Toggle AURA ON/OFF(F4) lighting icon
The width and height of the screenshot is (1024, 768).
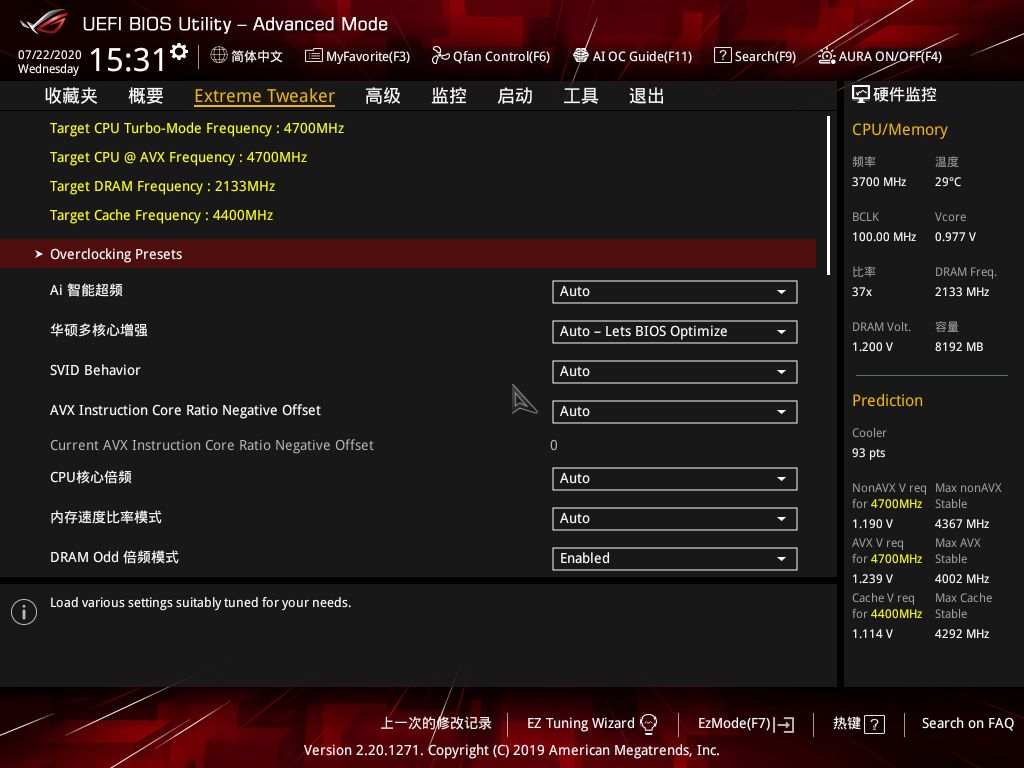click(826, 56)
